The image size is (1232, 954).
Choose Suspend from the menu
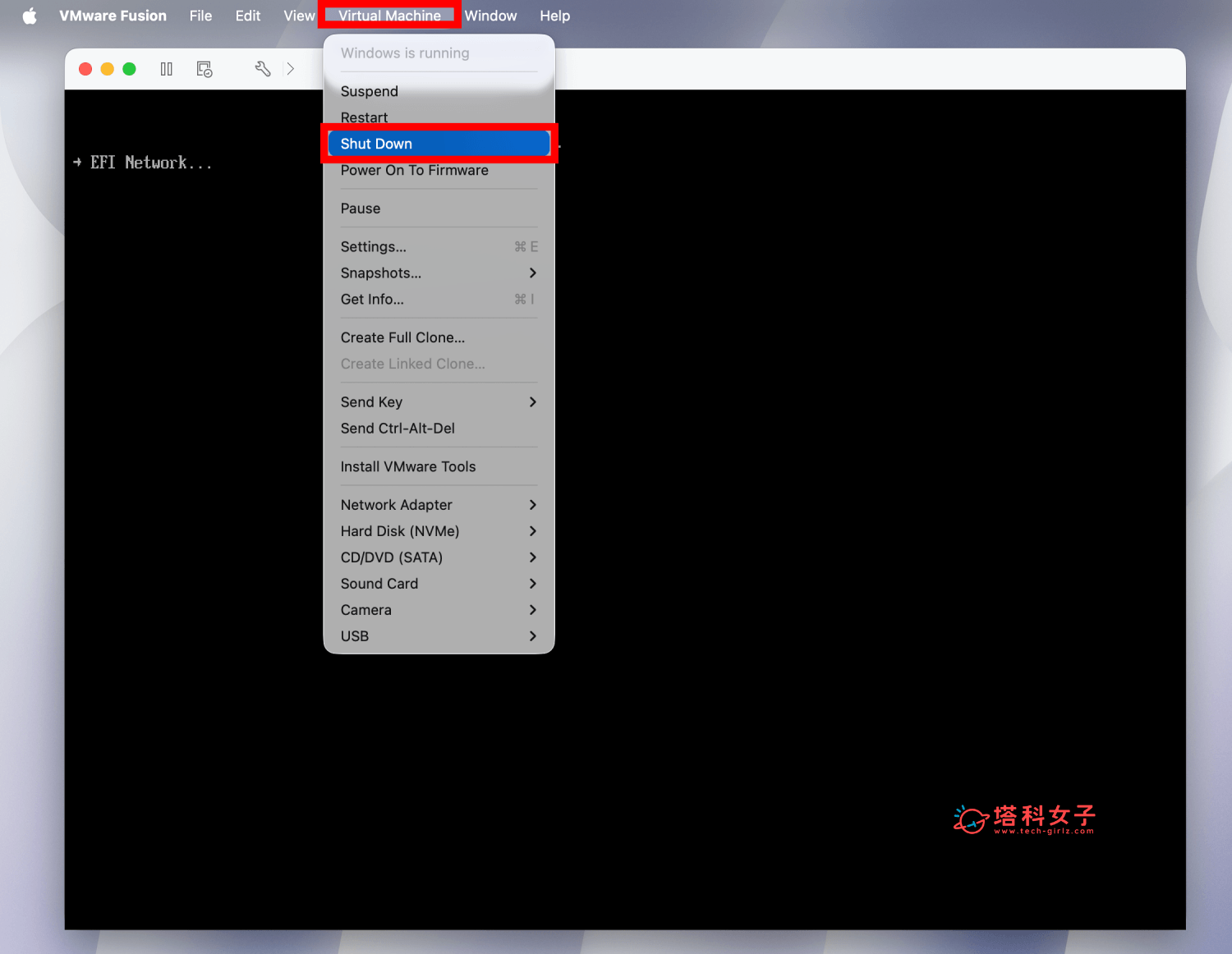pos(439,91)
